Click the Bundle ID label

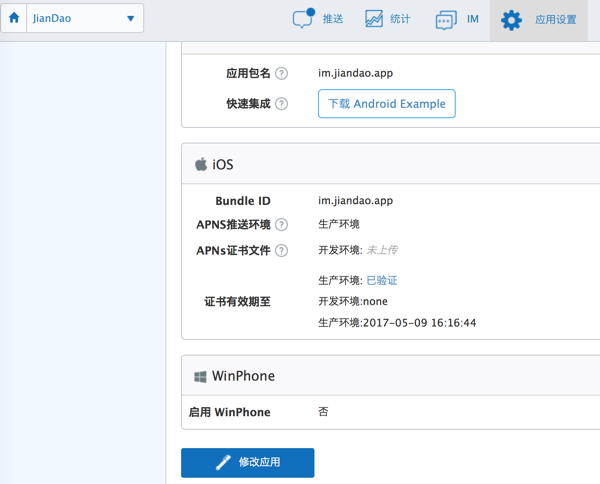(x=243, y=201)
